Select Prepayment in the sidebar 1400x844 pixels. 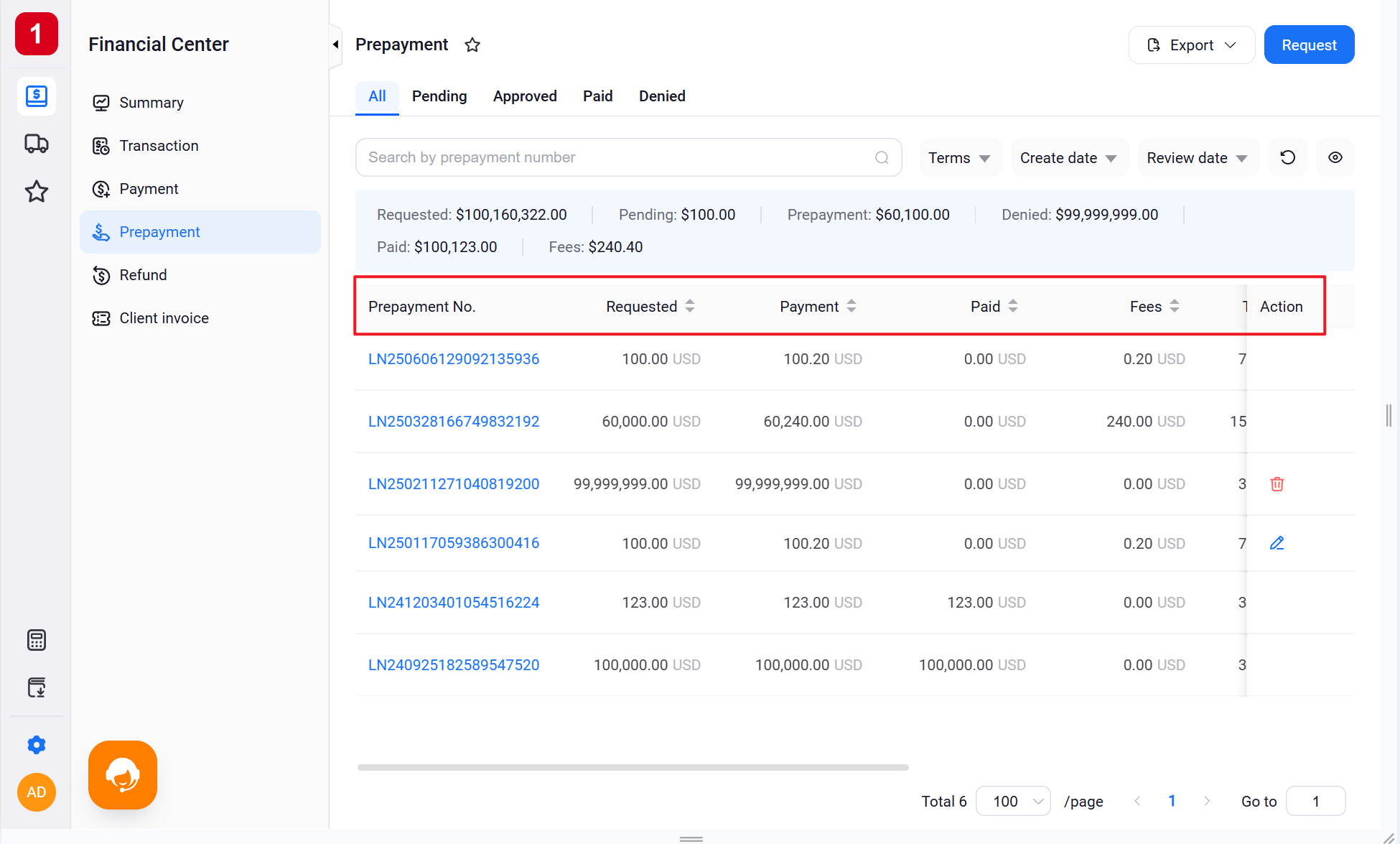coord(200,232)
